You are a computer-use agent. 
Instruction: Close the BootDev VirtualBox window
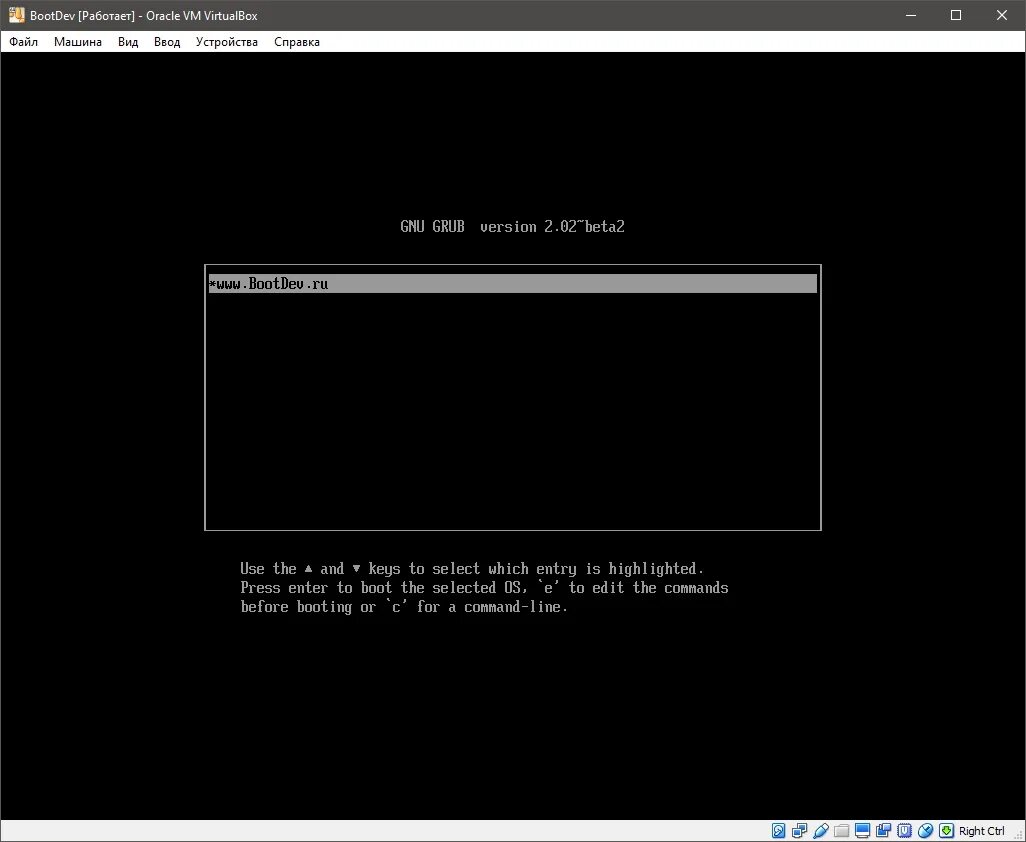click(1002, 15)
